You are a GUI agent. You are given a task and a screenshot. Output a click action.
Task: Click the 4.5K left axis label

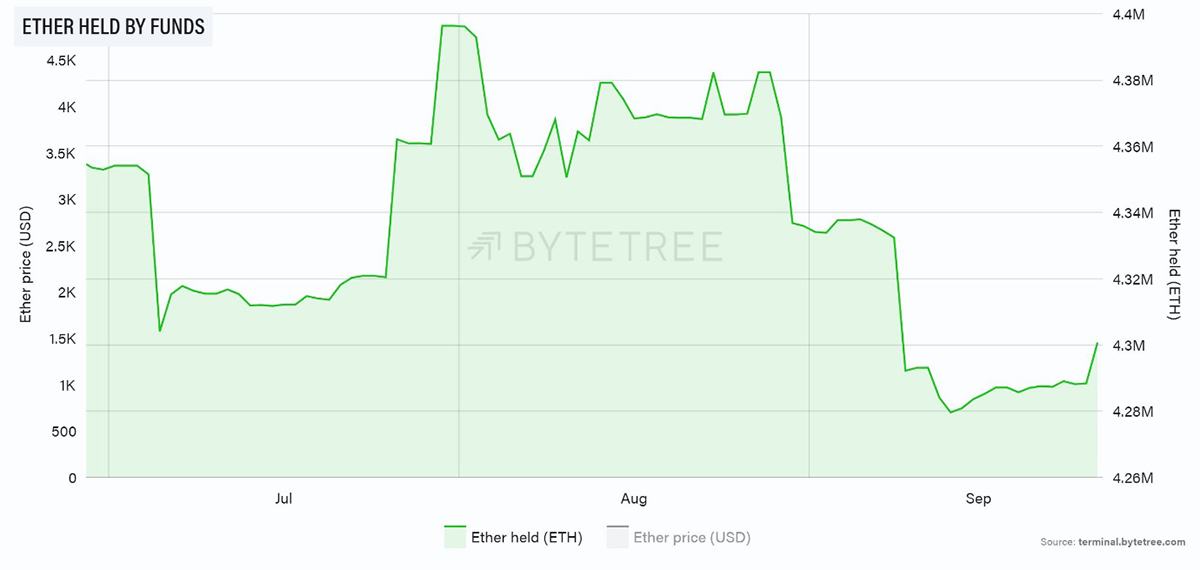[61, 61]
